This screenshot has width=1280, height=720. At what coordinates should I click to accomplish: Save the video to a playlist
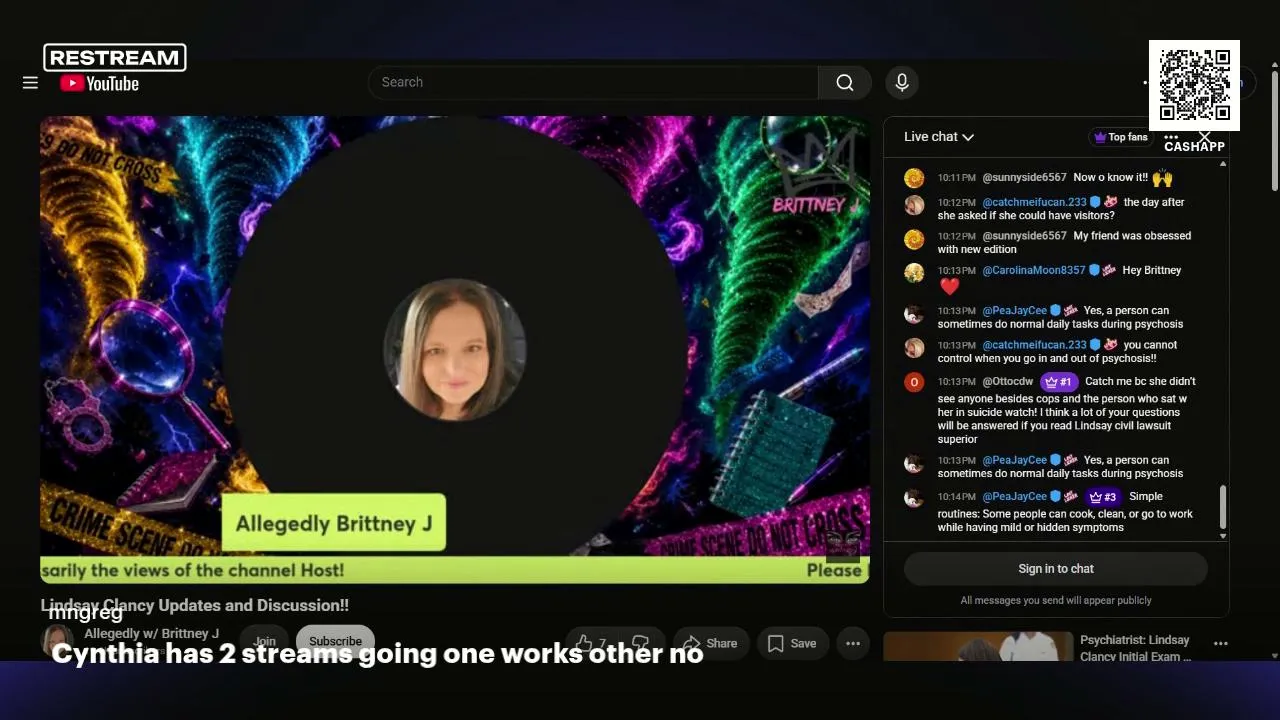pyautogui.click(x=792, y=643)
